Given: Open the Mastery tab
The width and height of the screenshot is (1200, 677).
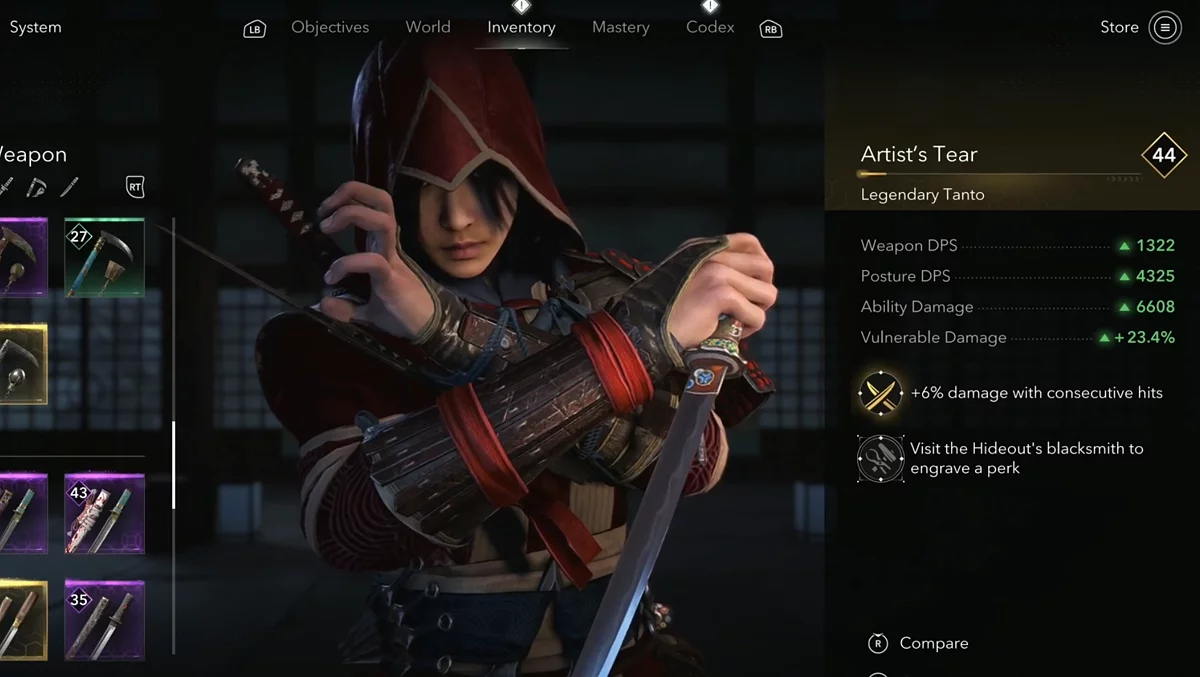Looking at the screenshot, I should tap(621, 27).
